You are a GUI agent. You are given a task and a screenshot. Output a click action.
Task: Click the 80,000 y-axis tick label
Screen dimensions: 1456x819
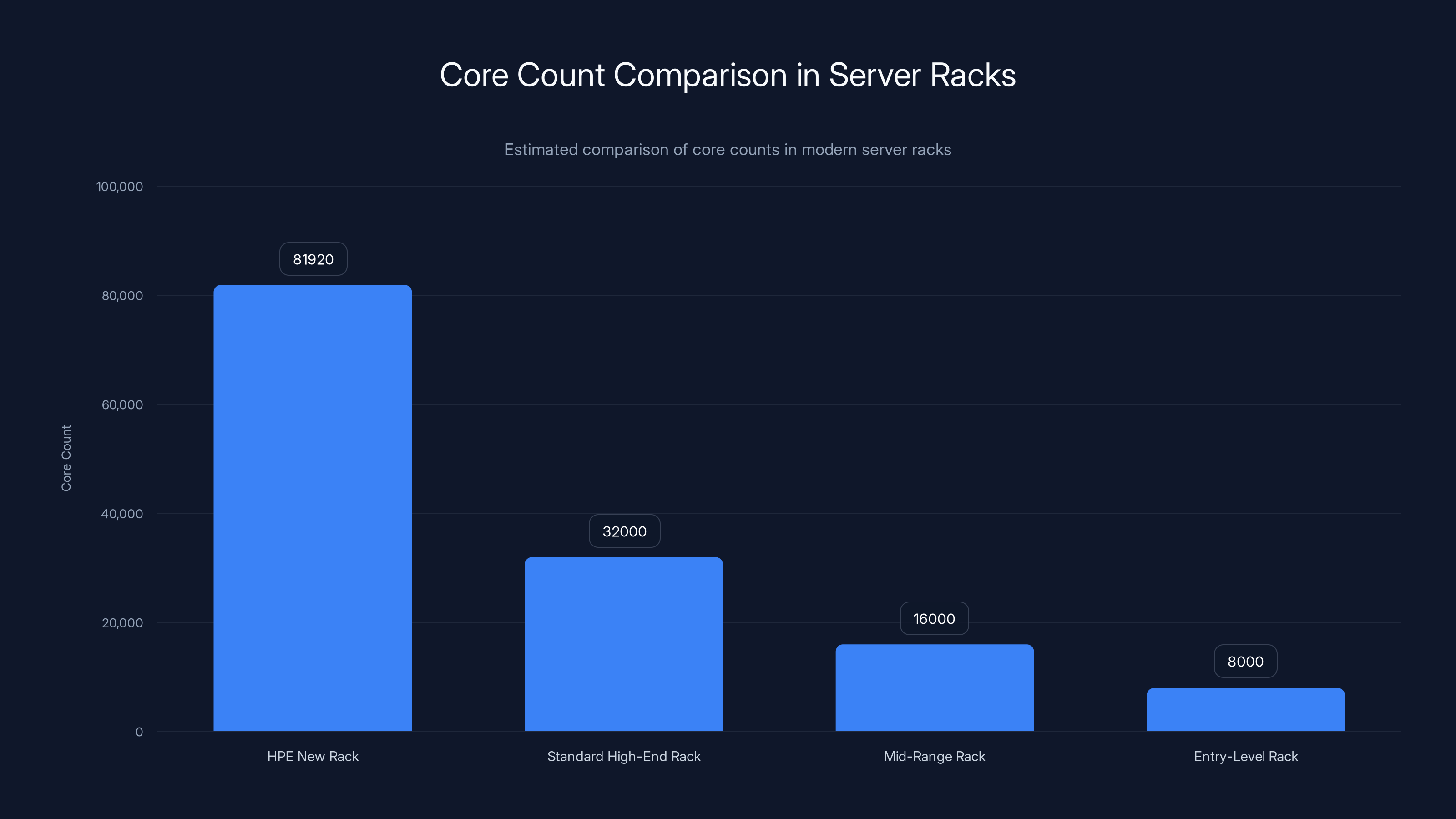point(122,296)
